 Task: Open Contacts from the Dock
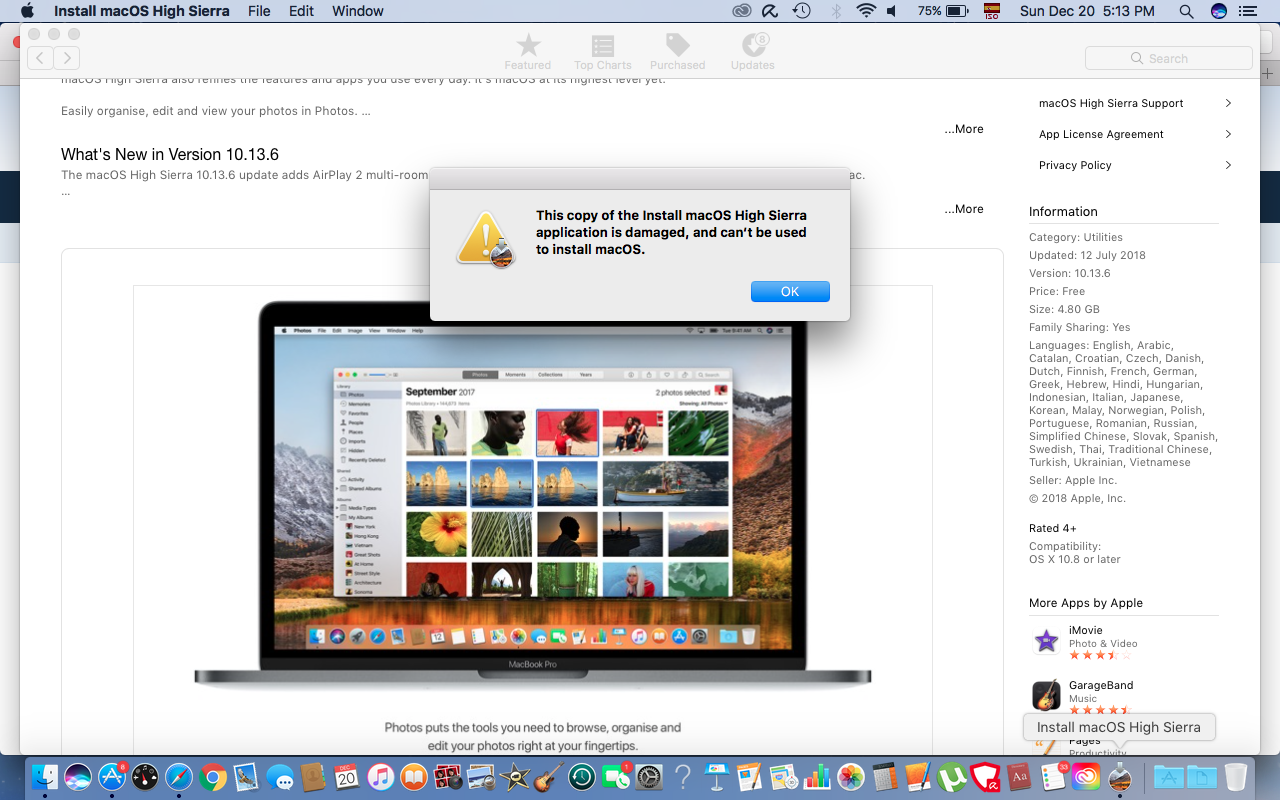313,777
